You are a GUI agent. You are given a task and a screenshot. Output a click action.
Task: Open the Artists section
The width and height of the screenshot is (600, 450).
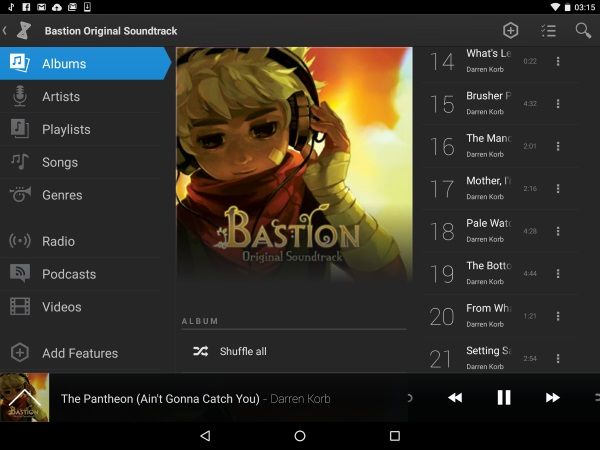coord(80,96)
